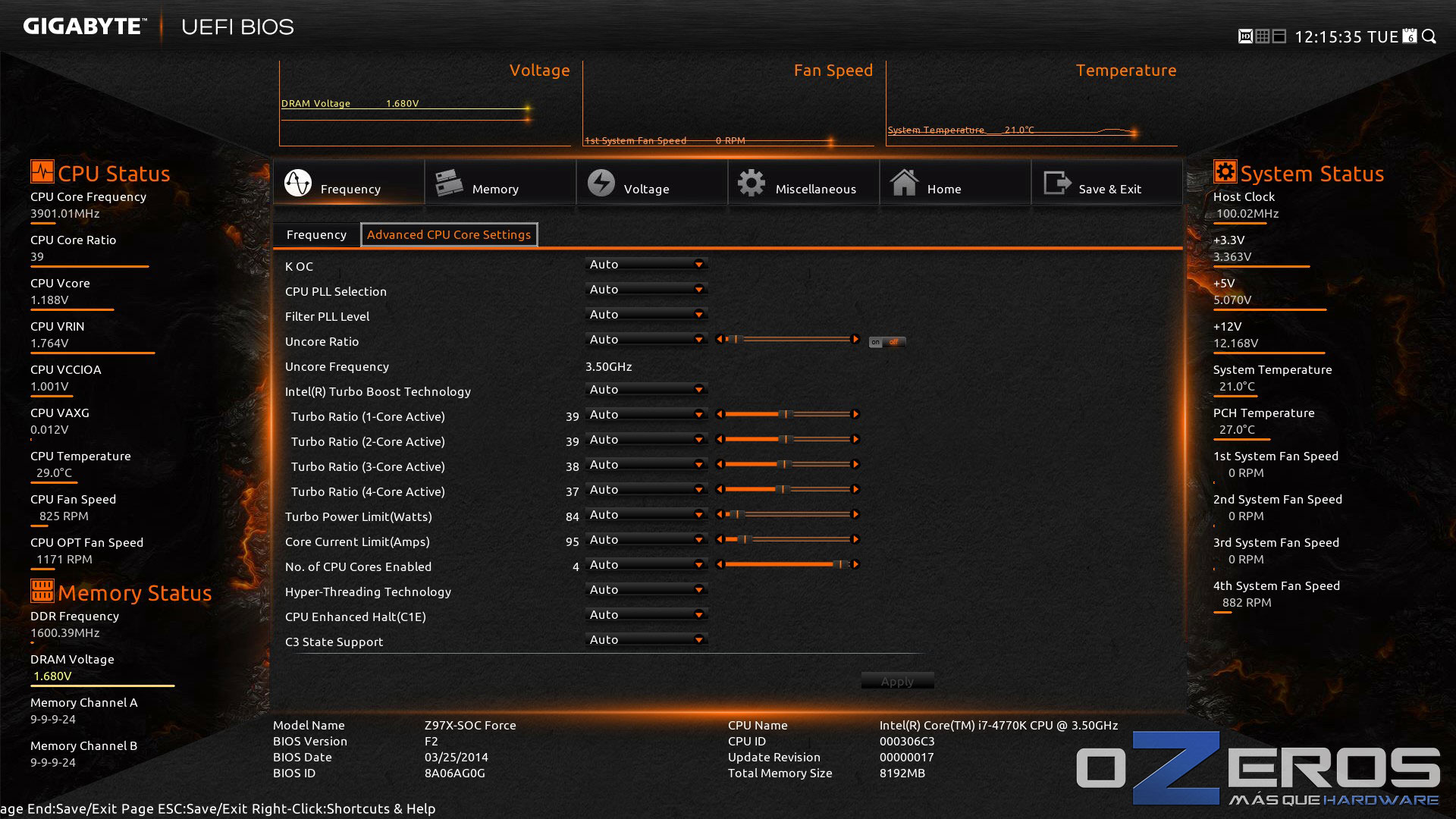The height and width of the screenshot is (819, 1456).
Task: Click the DDR Frequency 1600.39MHz value
Action: tap(65, 632)
